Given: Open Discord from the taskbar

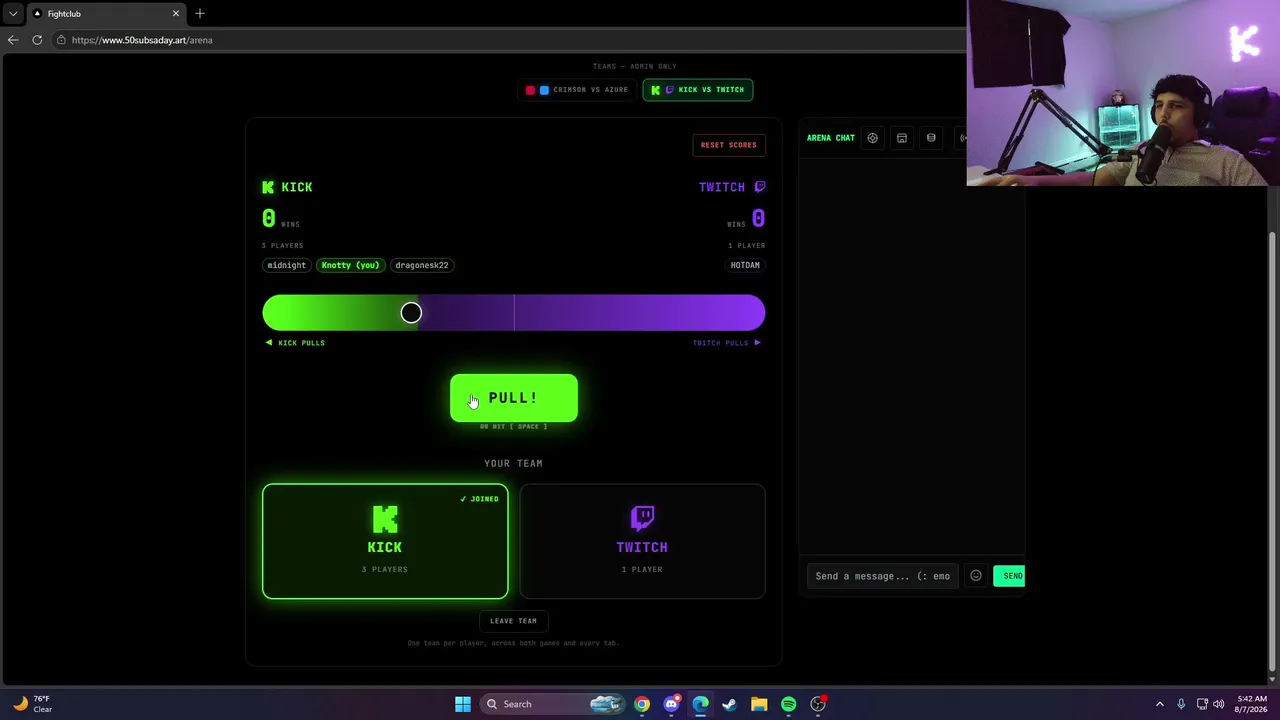Looking at the screenshot, I should [x=671, y=704].
